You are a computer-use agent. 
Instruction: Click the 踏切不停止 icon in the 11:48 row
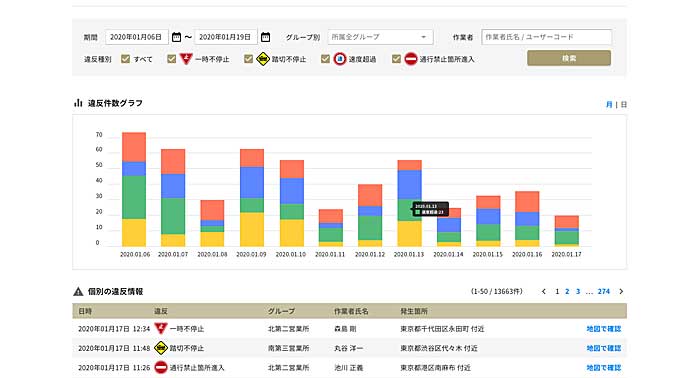point(161,348)
